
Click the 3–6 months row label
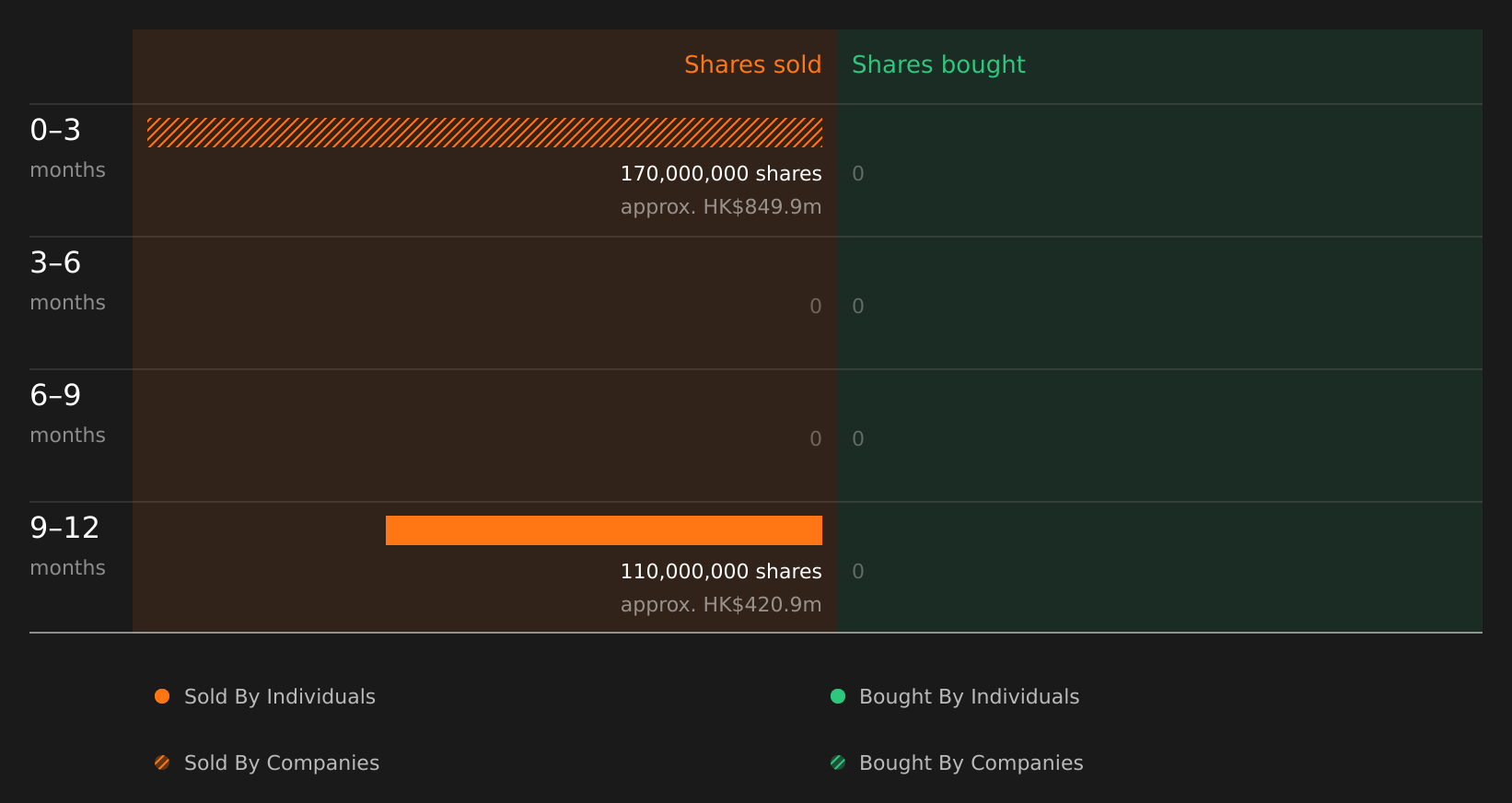[67, 281]
